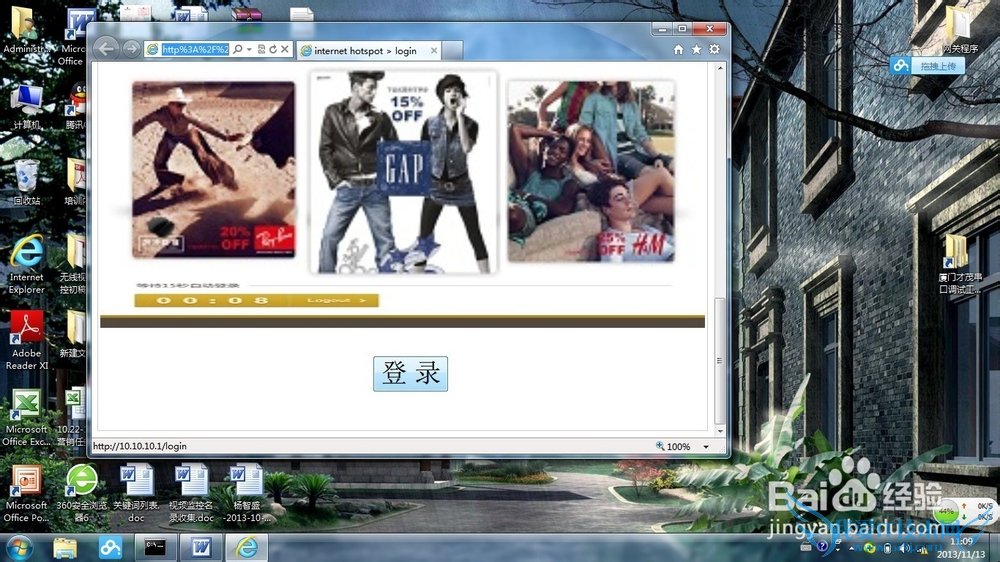Go back with the browser Back arrow
Image resolution: width=1000 pixels, height=562 pixels.
pyautogui.click(x=106, y=48)
